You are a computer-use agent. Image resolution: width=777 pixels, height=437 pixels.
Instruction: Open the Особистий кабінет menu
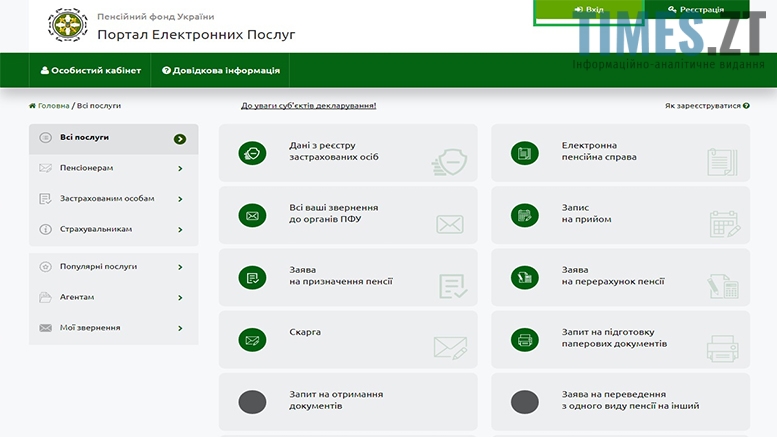click(x=89, y=71)
